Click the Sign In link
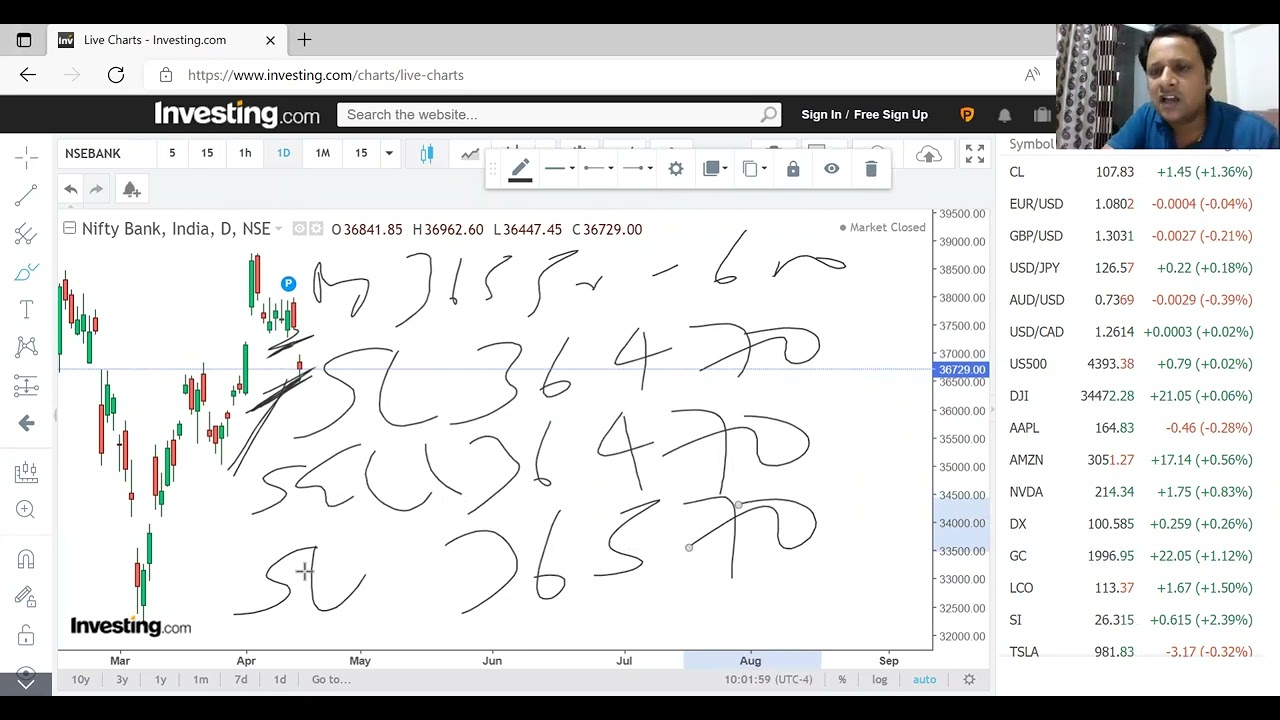This screenshot has height=720, width=1280. click(821, 115)
